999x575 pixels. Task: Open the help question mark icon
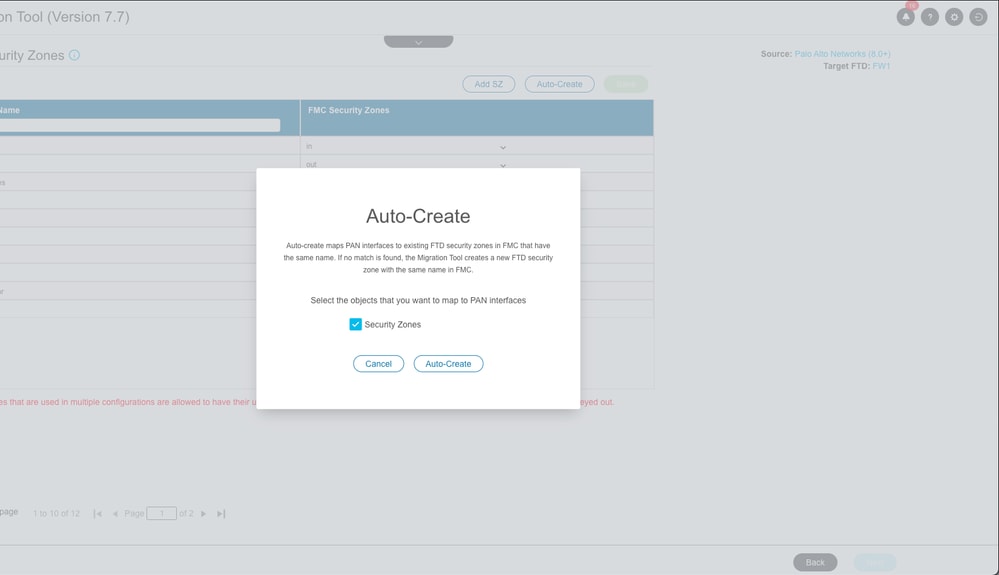click(930, 17)
